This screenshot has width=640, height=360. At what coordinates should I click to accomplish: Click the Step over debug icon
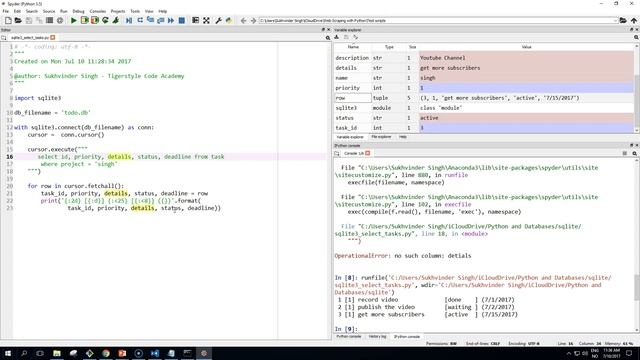click(x=140, y=20)
